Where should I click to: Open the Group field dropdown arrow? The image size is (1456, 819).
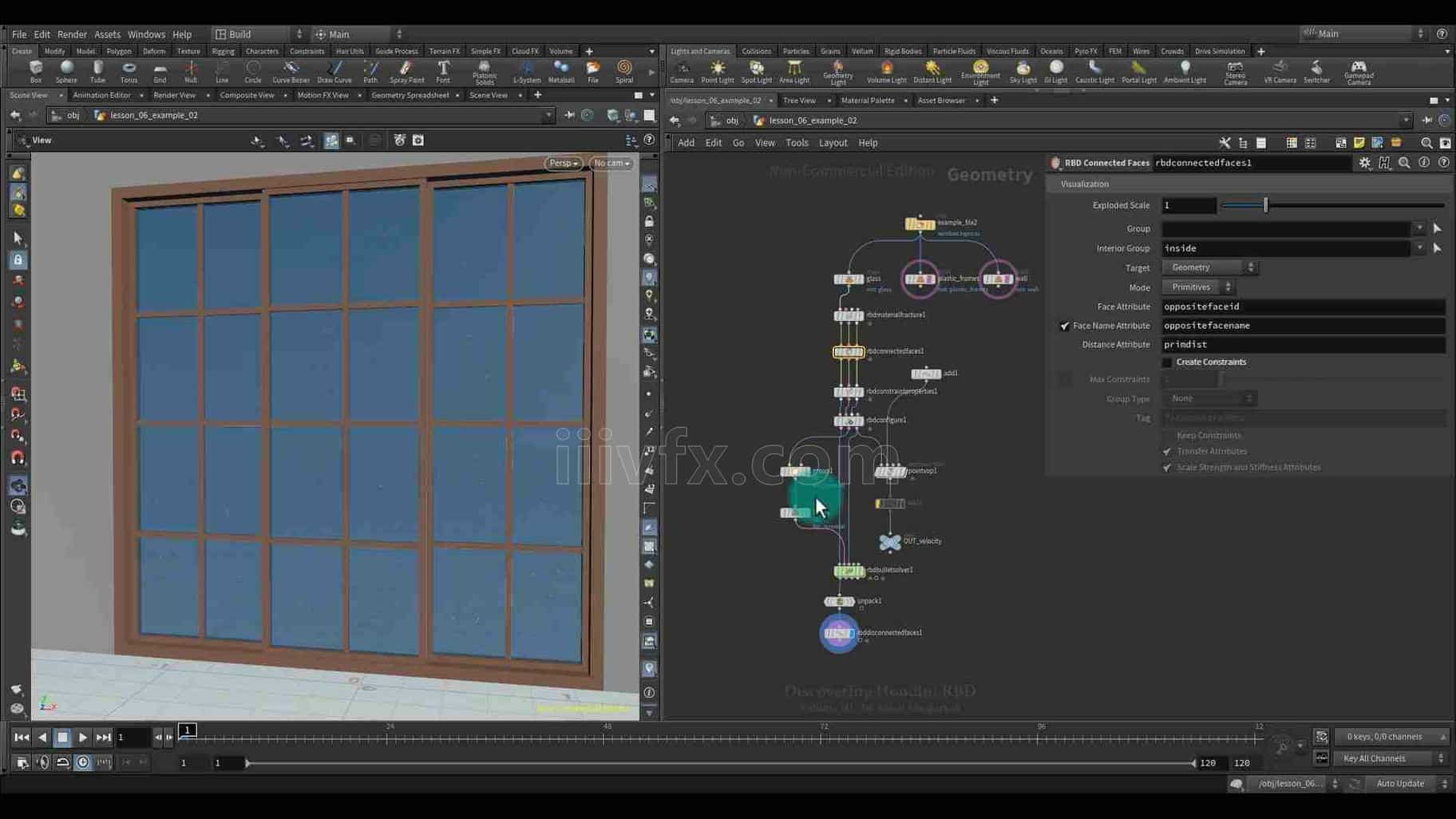[1419, 228]
